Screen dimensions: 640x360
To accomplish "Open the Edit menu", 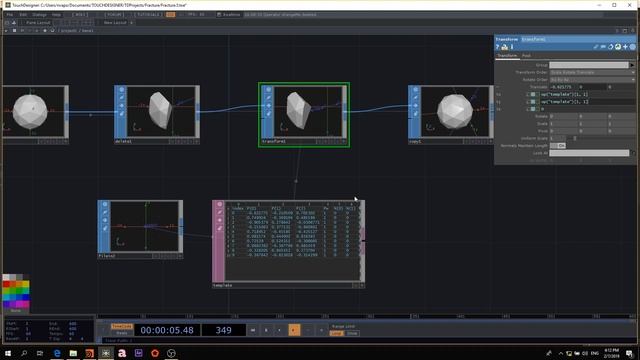I will 23,15.
